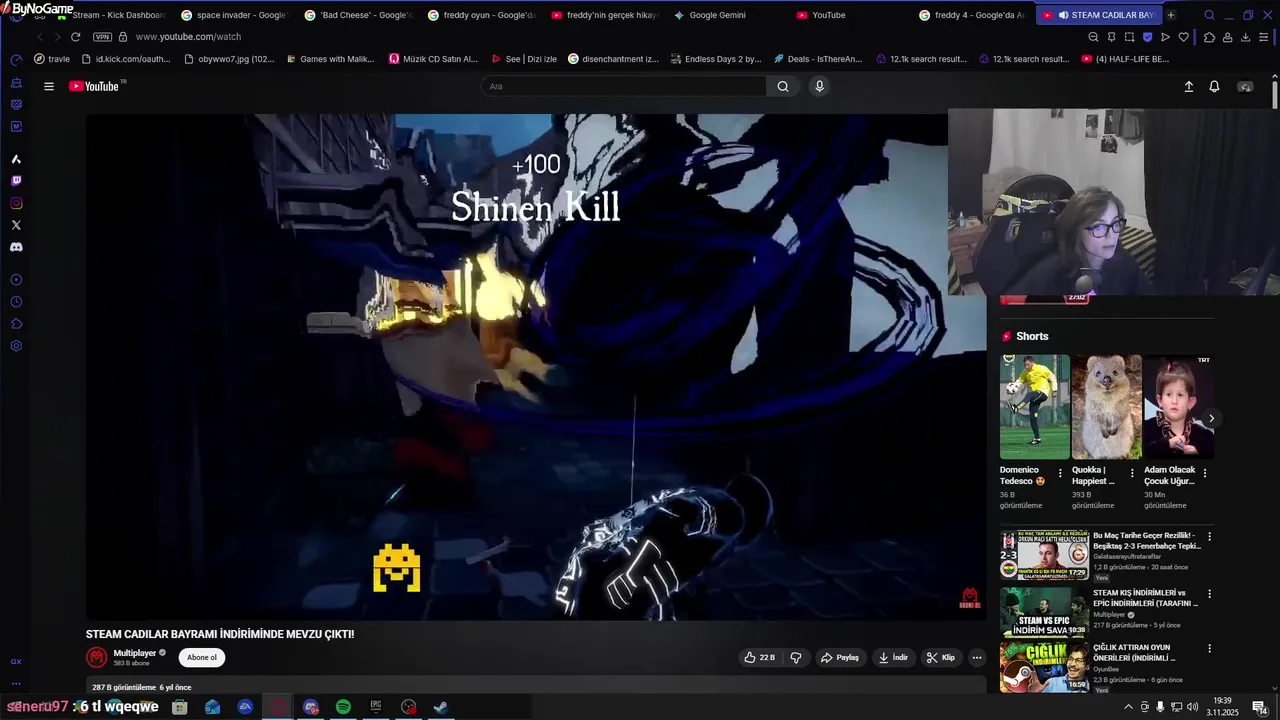Open the sidebar settings gear icon
Screen dimensions: 1280x720
pyautogui.click(x=16, y=346)
